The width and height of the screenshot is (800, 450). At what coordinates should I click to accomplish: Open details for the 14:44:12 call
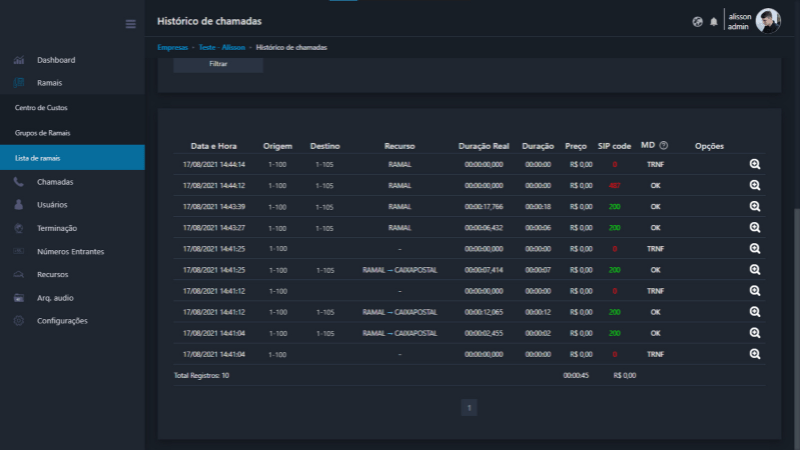755,185
